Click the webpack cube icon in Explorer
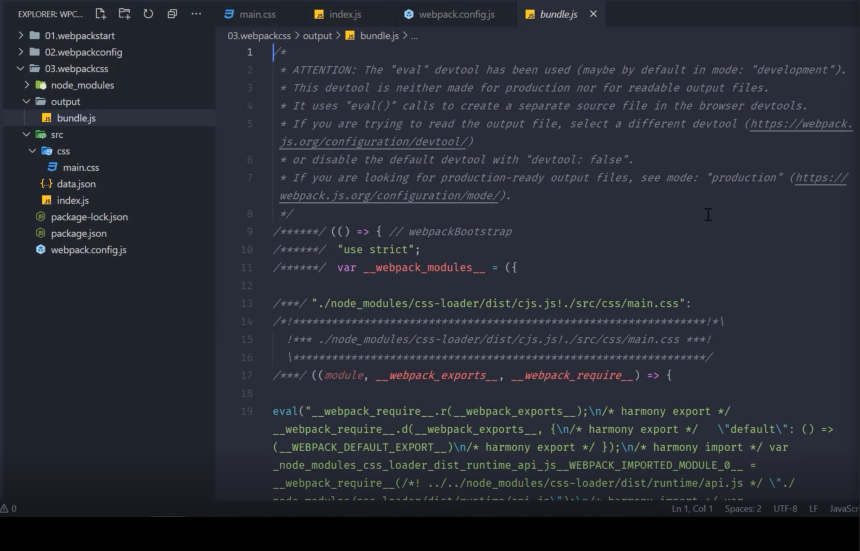This screenshot has height=551, width=860. 41,249
